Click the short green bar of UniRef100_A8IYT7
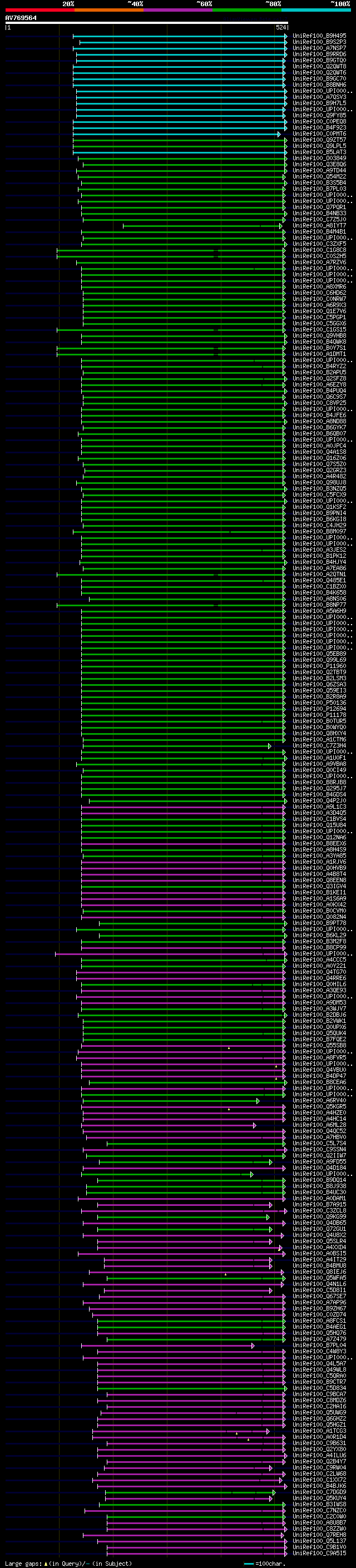Screen dimensions: 356x1568 click(202, 226)
